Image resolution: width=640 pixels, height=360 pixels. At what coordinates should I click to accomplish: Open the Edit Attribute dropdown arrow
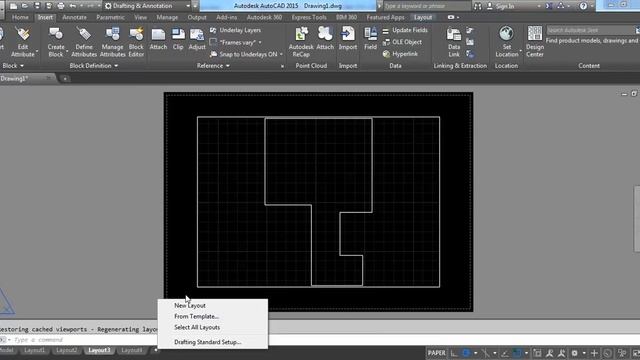click(37, 52)
